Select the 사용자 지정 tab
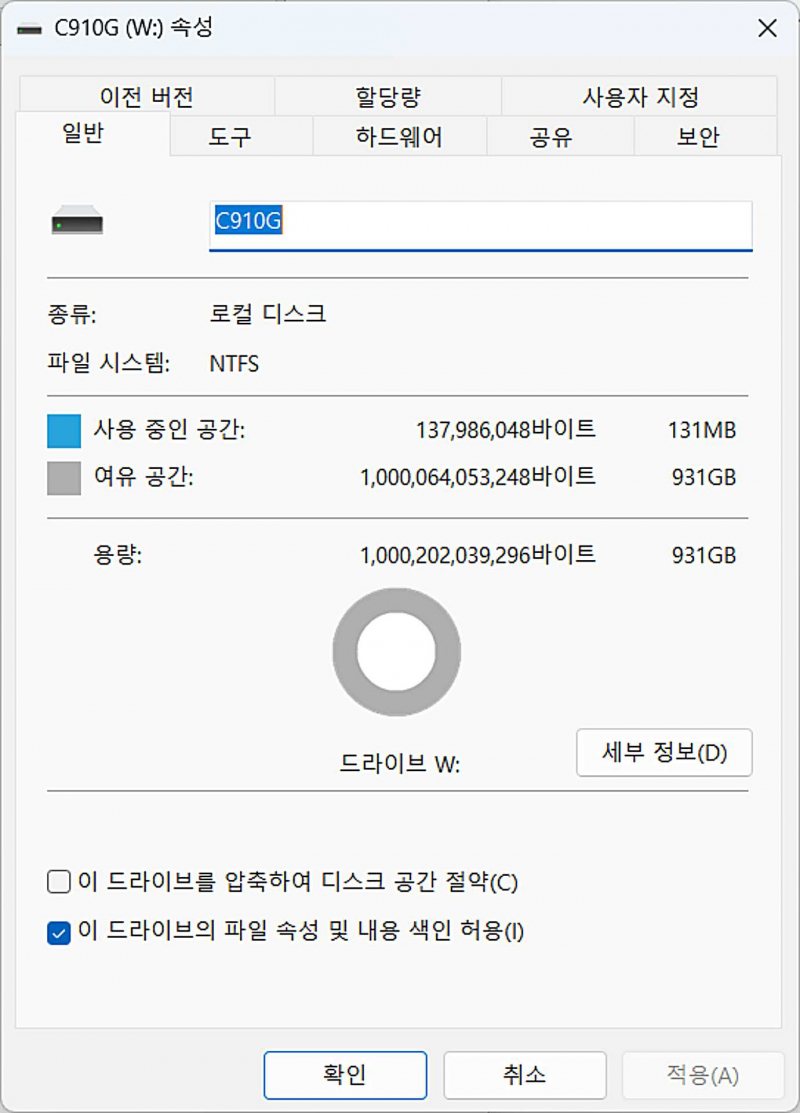The width and height of the screenshot is (800, 1113). coord(640,97)
